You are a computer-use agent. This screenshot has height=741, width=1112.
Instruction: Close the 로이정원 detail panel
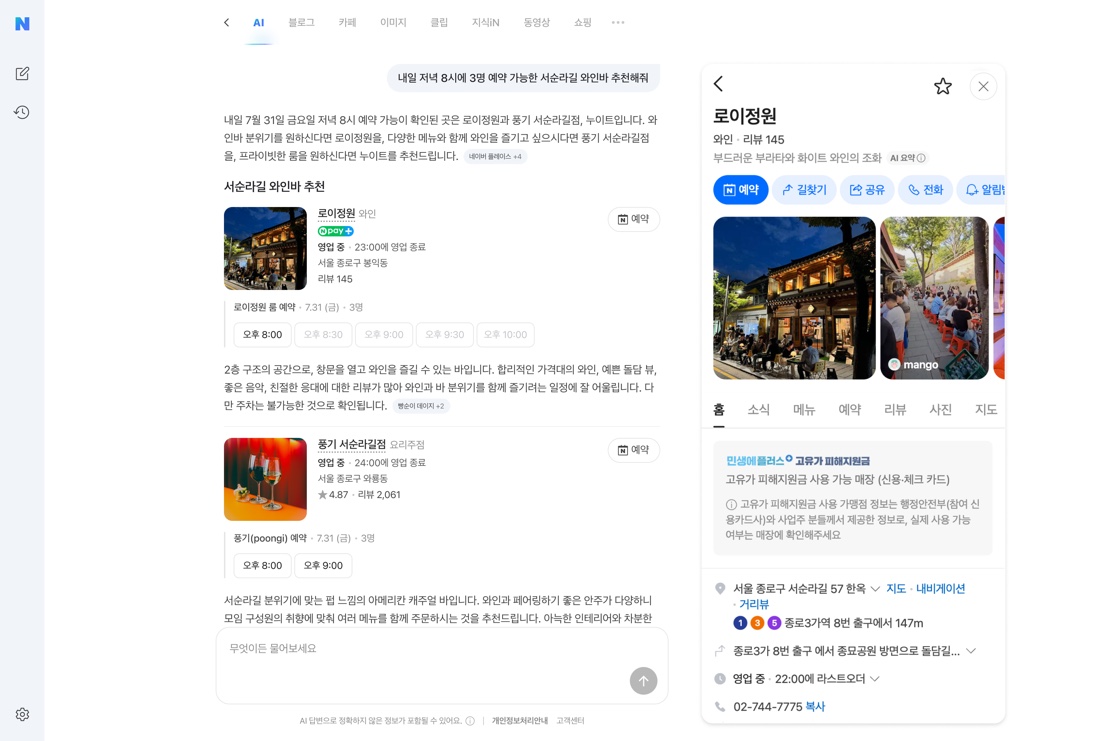pos(983,87)
